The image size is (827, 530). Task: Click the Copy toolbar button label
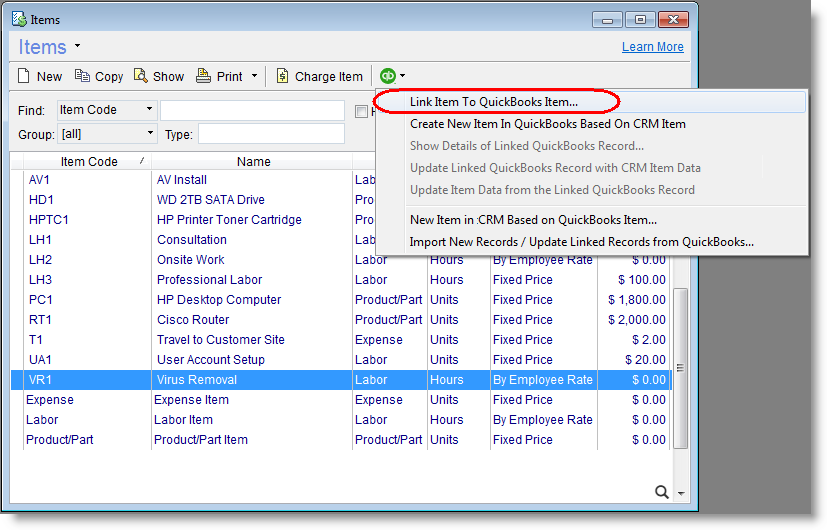point(109,77)
